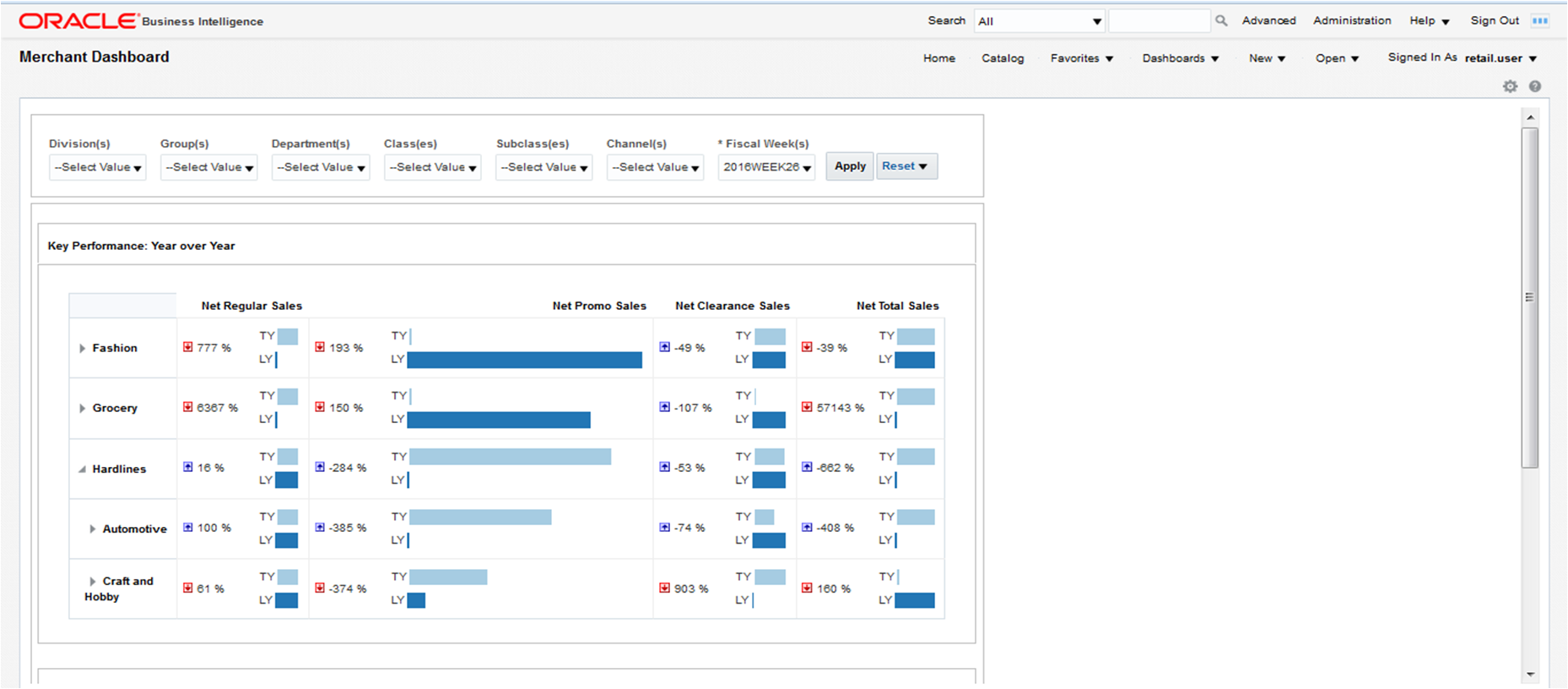This screenshot has width=1568, height=689.
Task: Click Grocery 6367 % indicator icon
Action: pyautogui.click(x=188, y=407)
